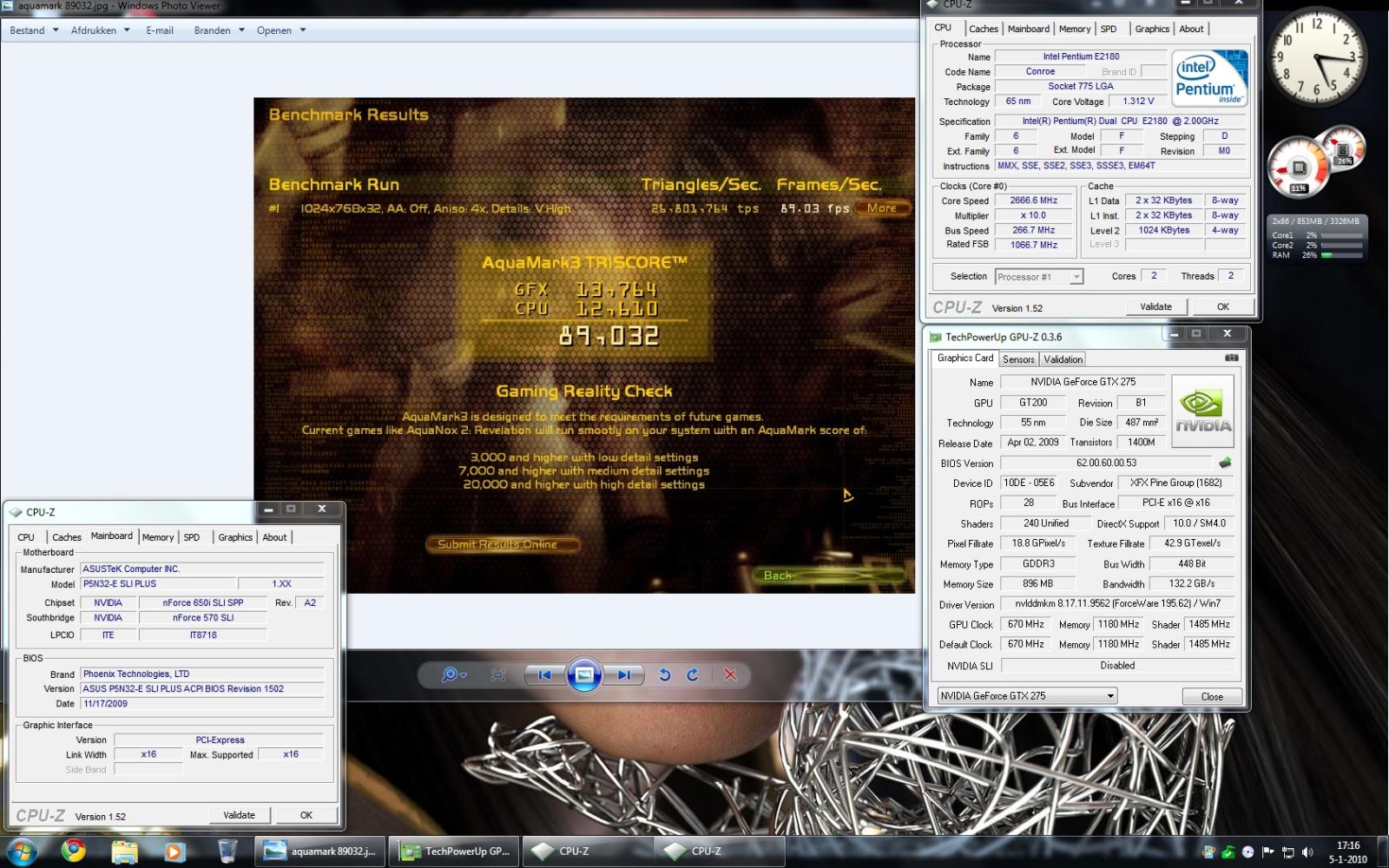The width and height of the screenshot is (1389, 868).
Task: Open the Afdrukken menu dropdown
Action: (x=100, y=30)
